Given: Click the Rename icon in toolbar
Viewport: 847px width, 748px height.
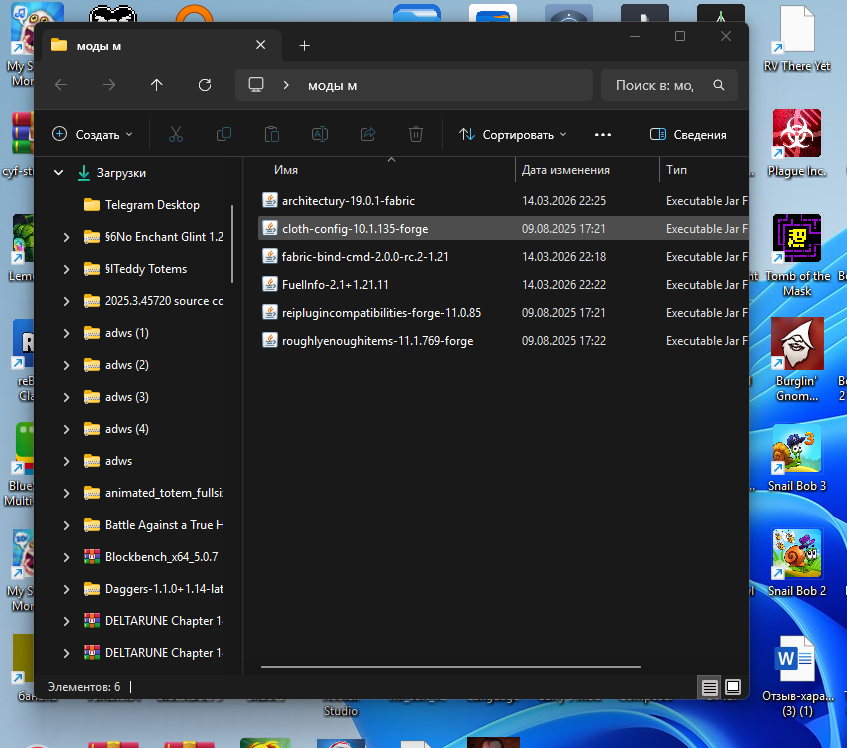Looking at the screenshot, I should [319, 134].
